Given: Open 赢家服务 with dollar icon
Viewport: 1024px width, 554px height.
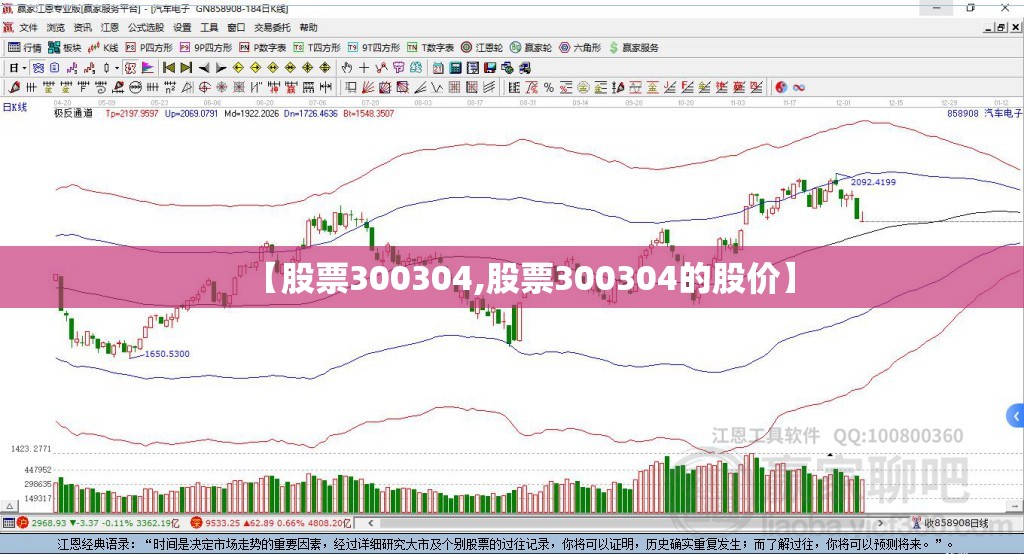Looking at the screenshot, I should pyautogui.click(x=633, y=48).
